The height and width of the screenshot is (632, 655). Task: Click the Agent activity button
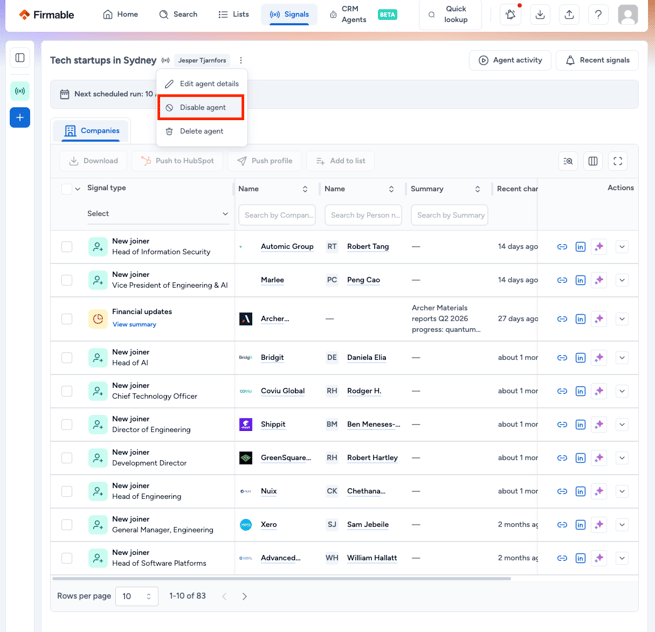coord(510,60)
